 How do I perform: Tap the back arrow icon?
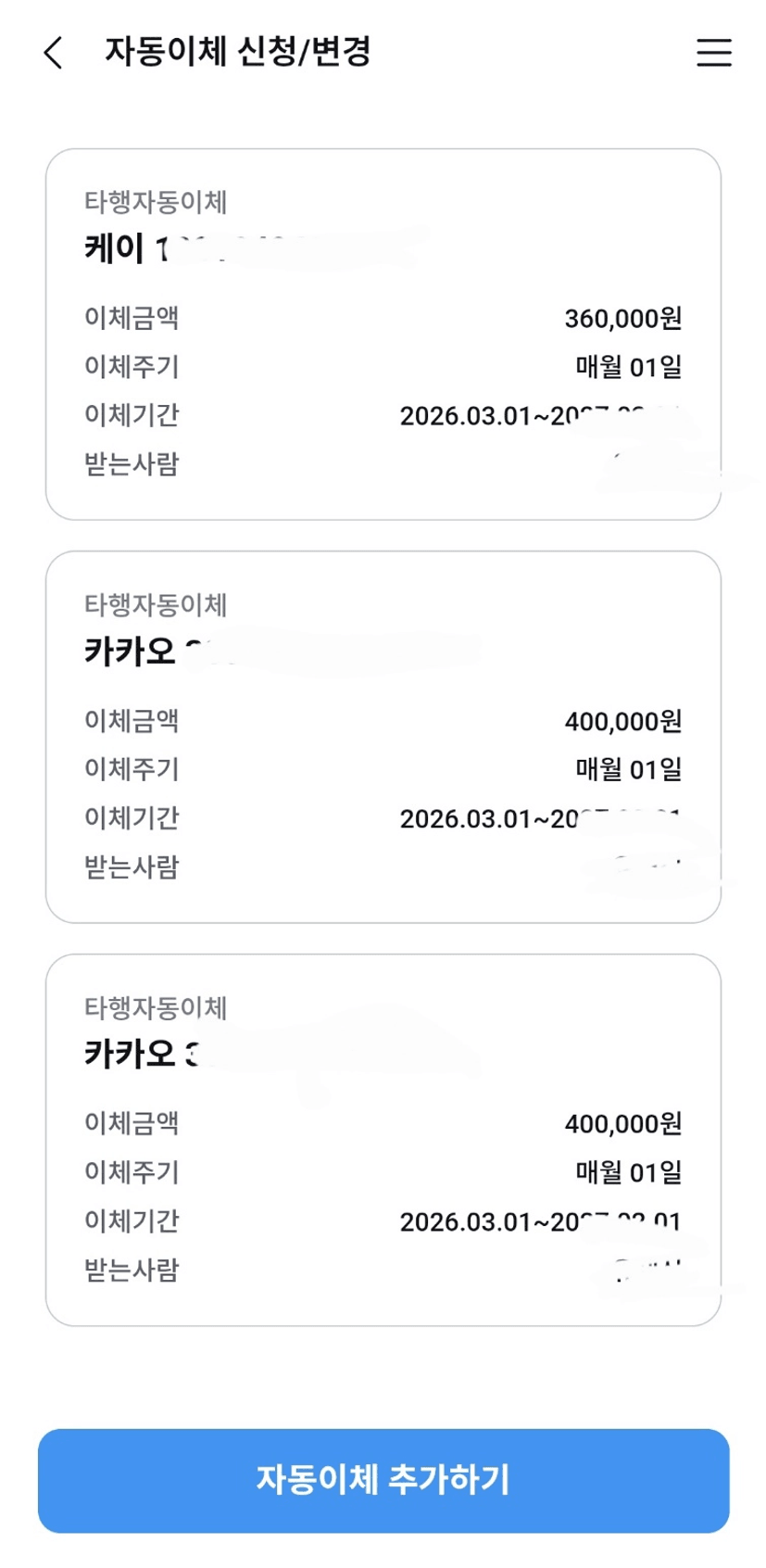(x=54, y=53)
